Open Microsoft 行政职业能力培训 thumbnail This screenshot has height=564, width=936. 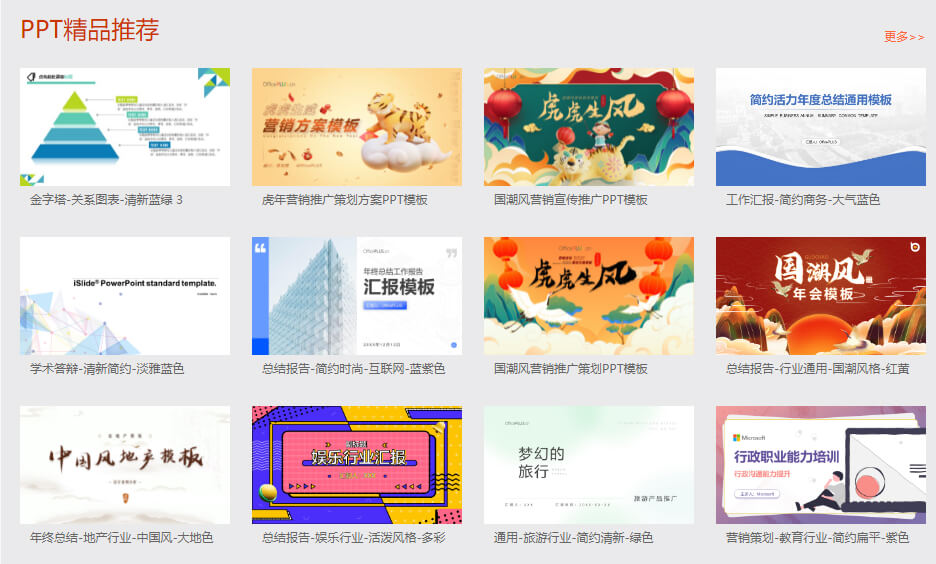point(821,465)
